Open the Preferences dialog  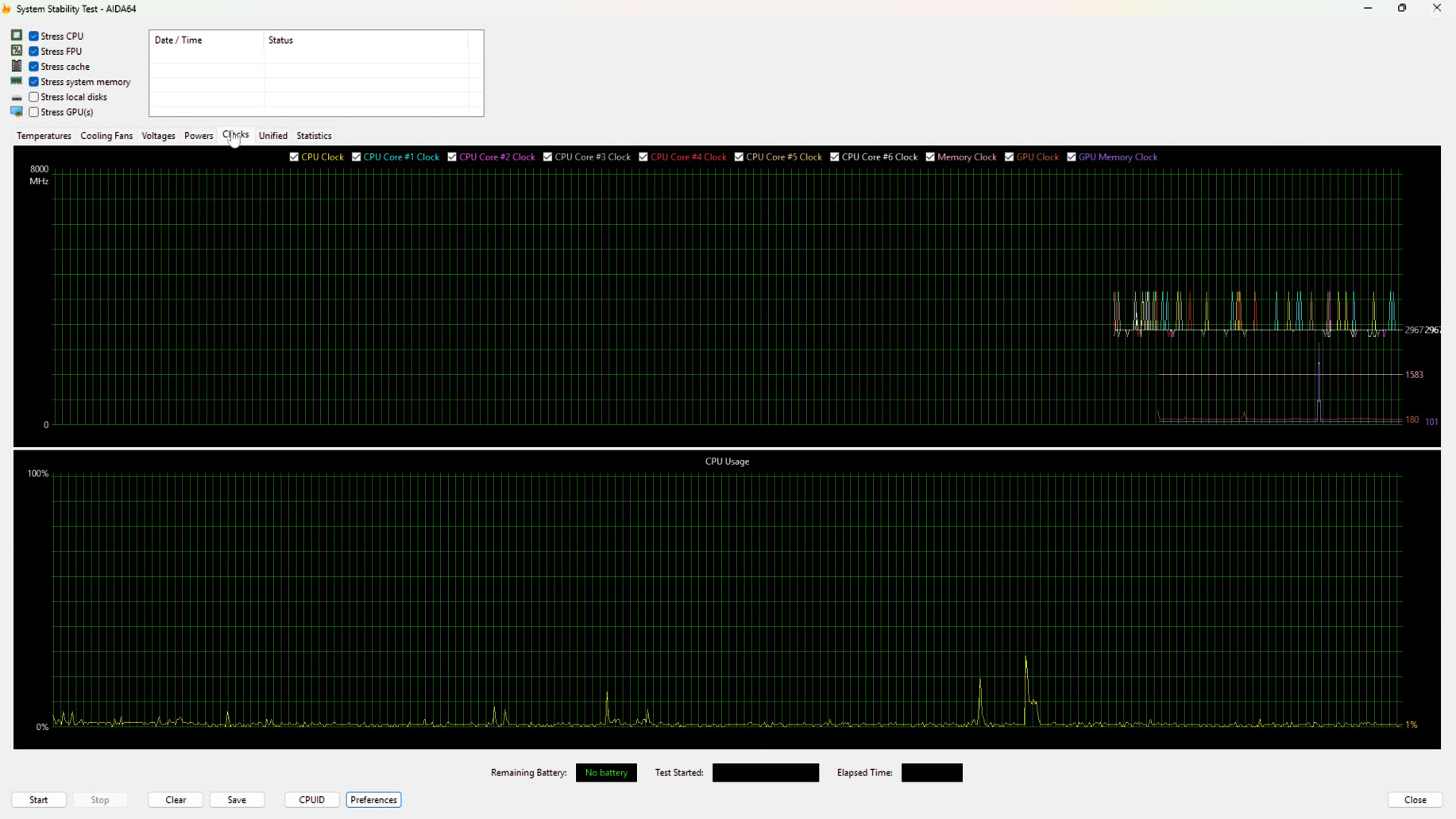(373, 800)
